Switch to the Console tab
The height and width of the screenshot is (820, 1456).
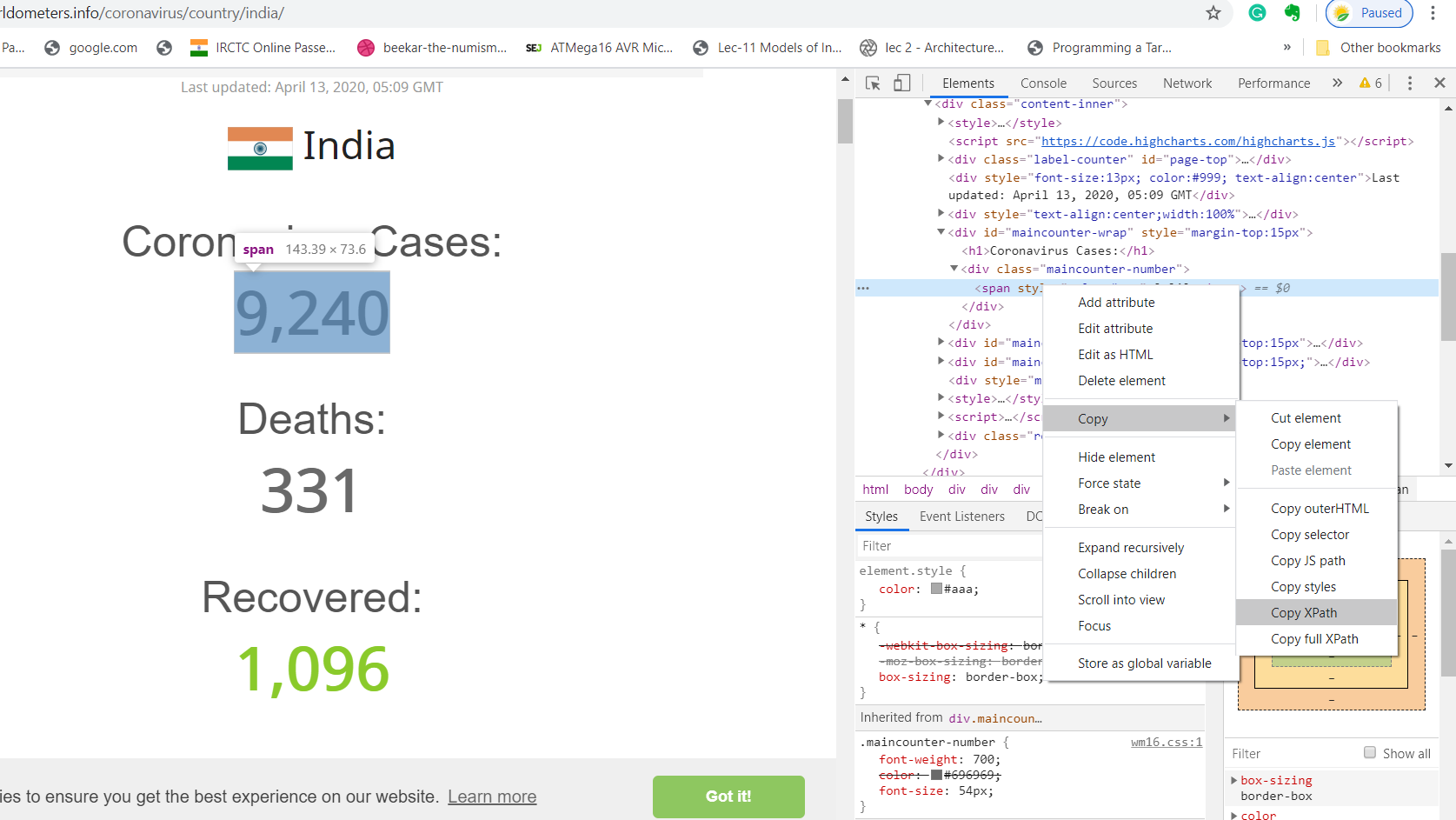pos(1043,83)
